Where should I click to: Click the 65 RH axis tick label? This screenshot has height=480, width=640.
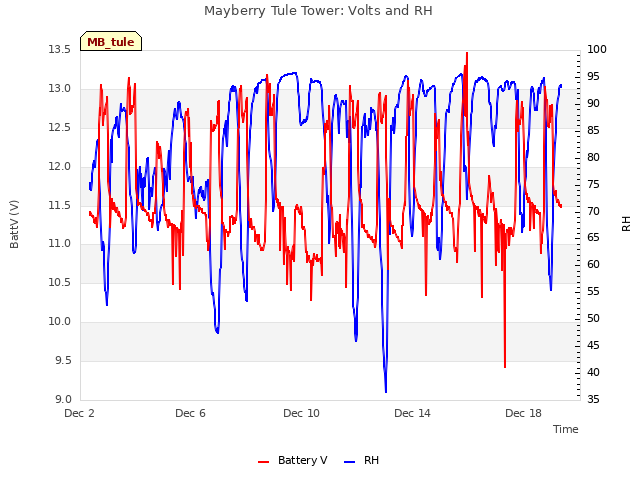pos(593,238)
